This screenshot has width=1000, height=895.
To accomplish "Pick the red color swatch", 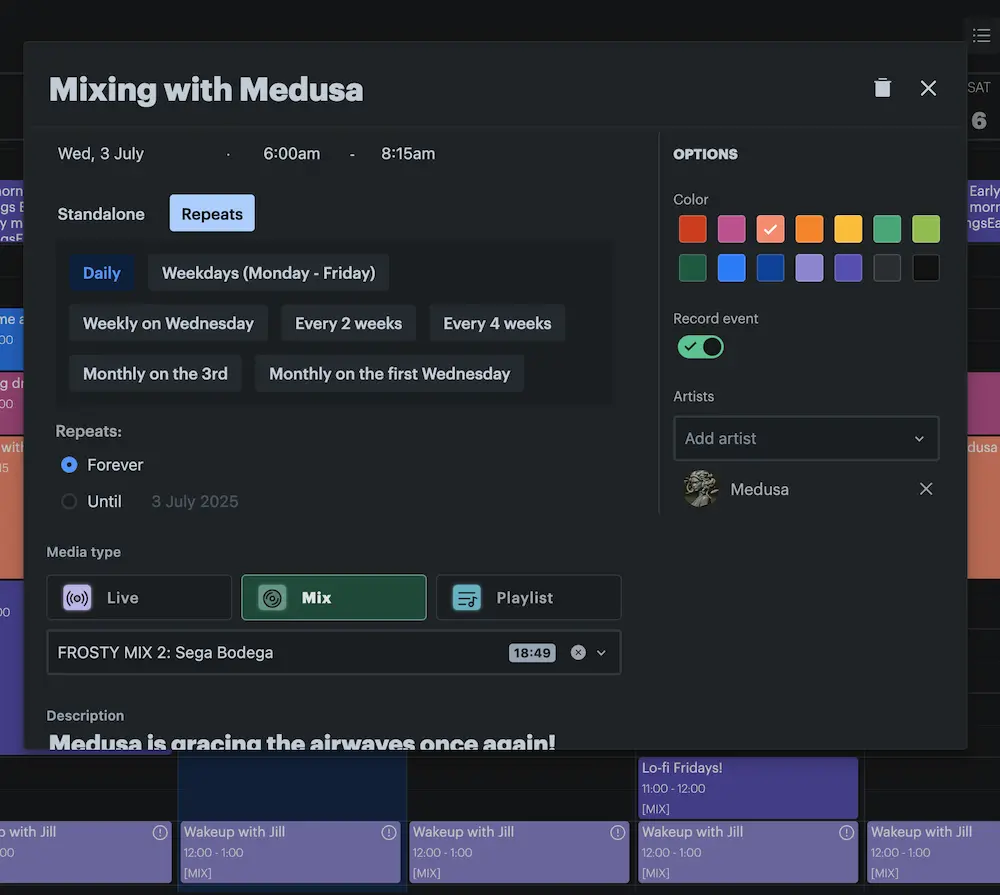I will [x=693, y=229].
